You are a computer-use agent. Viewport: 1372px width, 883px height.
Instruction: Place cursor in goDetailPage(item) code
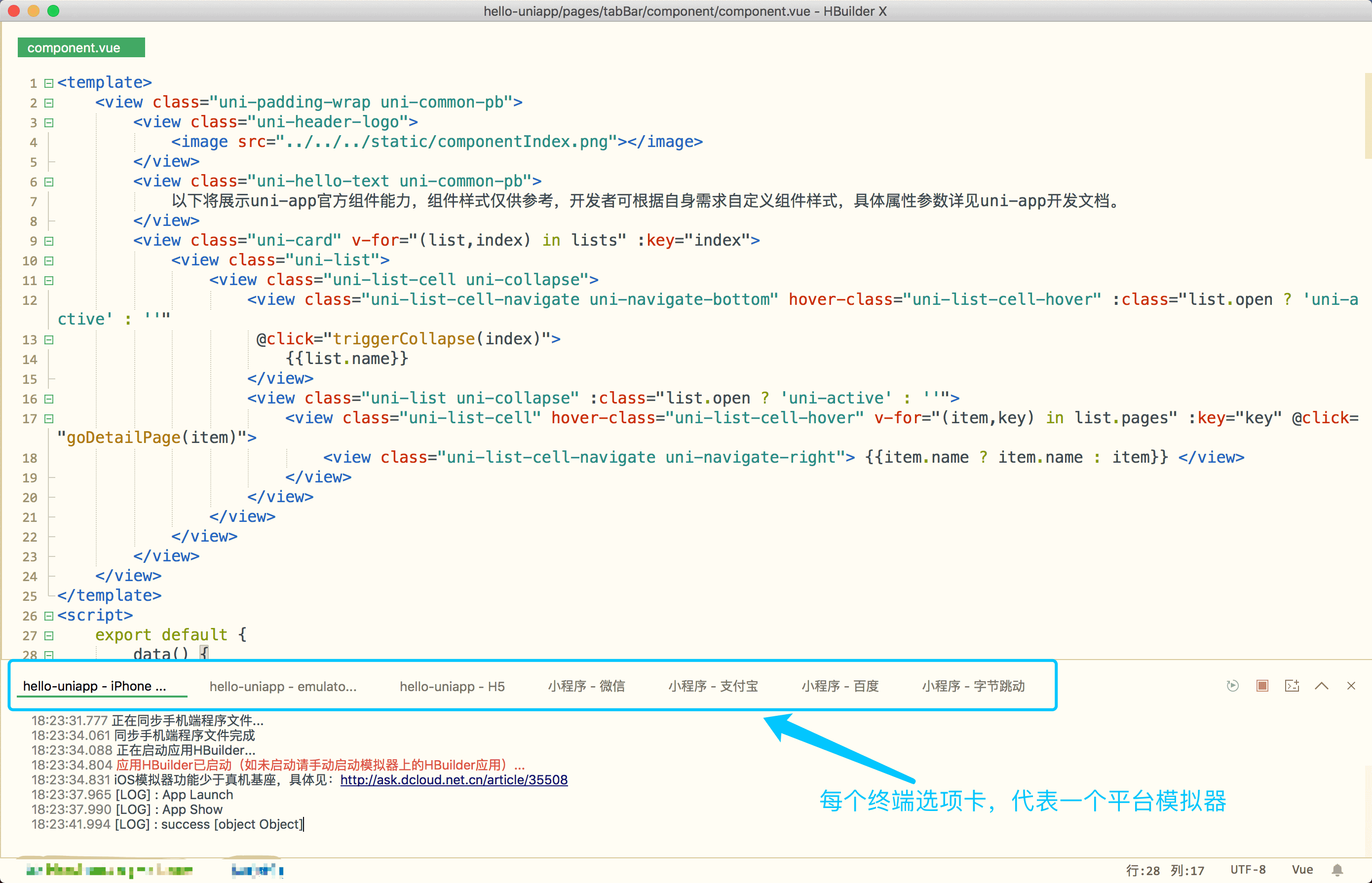[152, 438]
